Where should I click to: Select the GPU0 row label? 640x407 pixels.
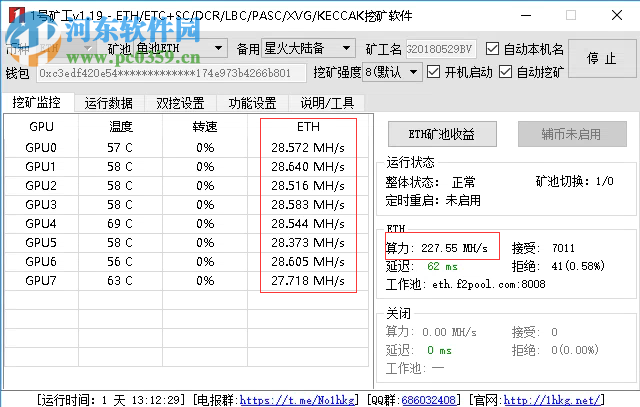tap(41, 147)
